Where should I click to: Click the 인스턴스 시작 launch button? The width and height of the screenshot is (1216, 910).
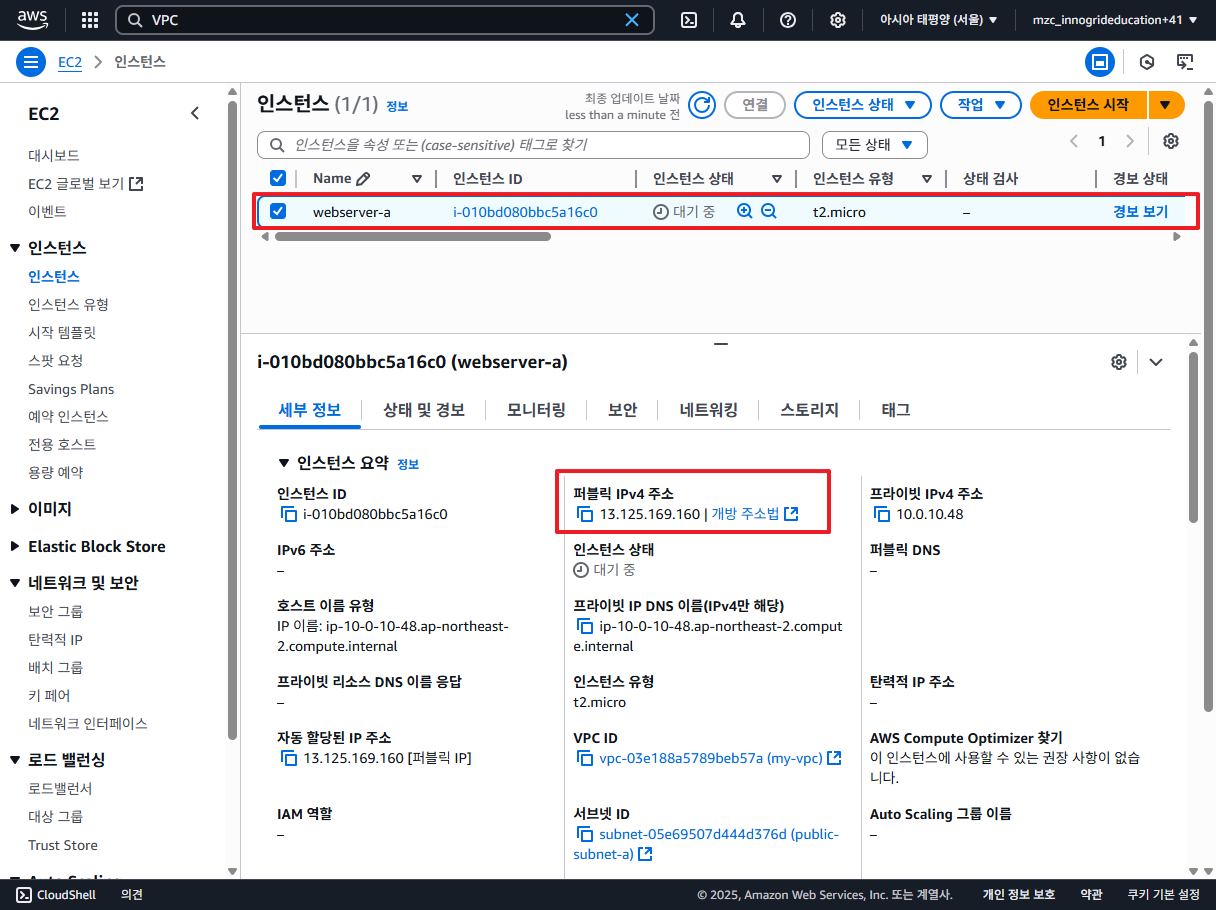tap(1089, 105)
